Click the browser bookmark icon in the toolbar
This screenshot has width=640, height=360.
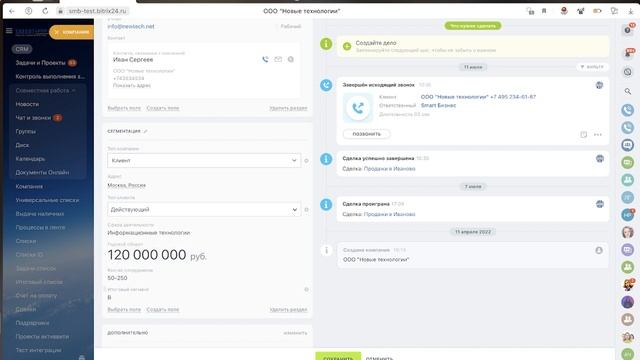(x=544, y=11)
